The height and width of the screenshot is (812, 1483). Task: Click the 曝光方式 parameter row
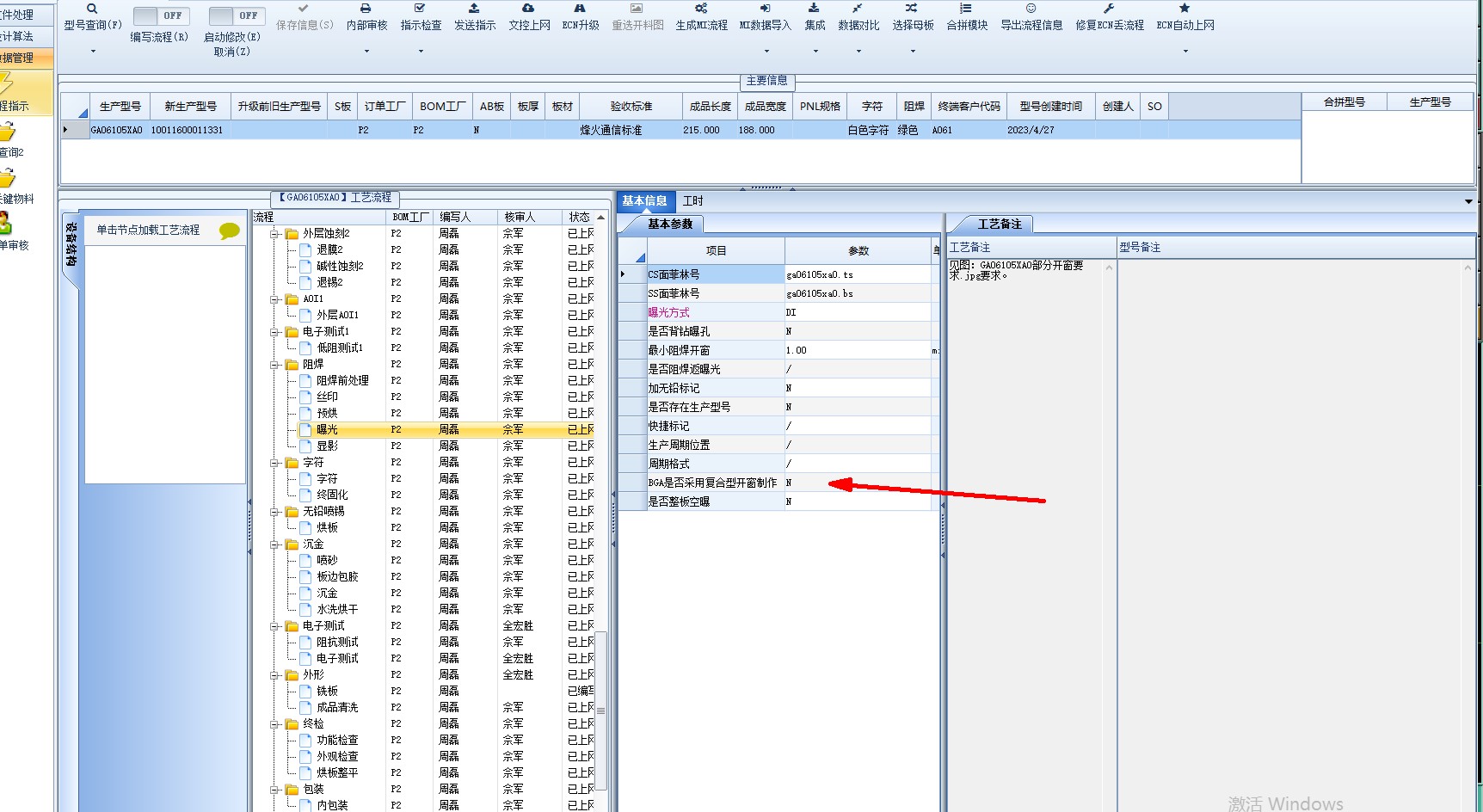tap(778, 313)
